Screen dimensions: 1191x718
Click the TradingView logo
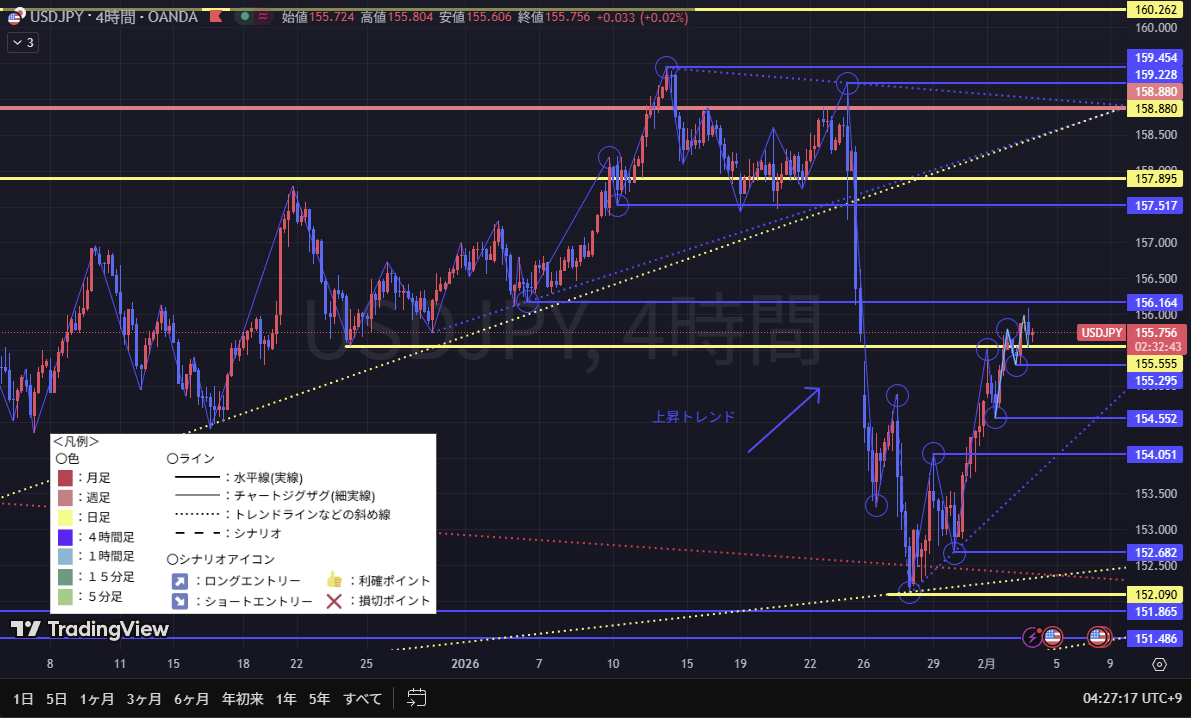pos(90,629)
